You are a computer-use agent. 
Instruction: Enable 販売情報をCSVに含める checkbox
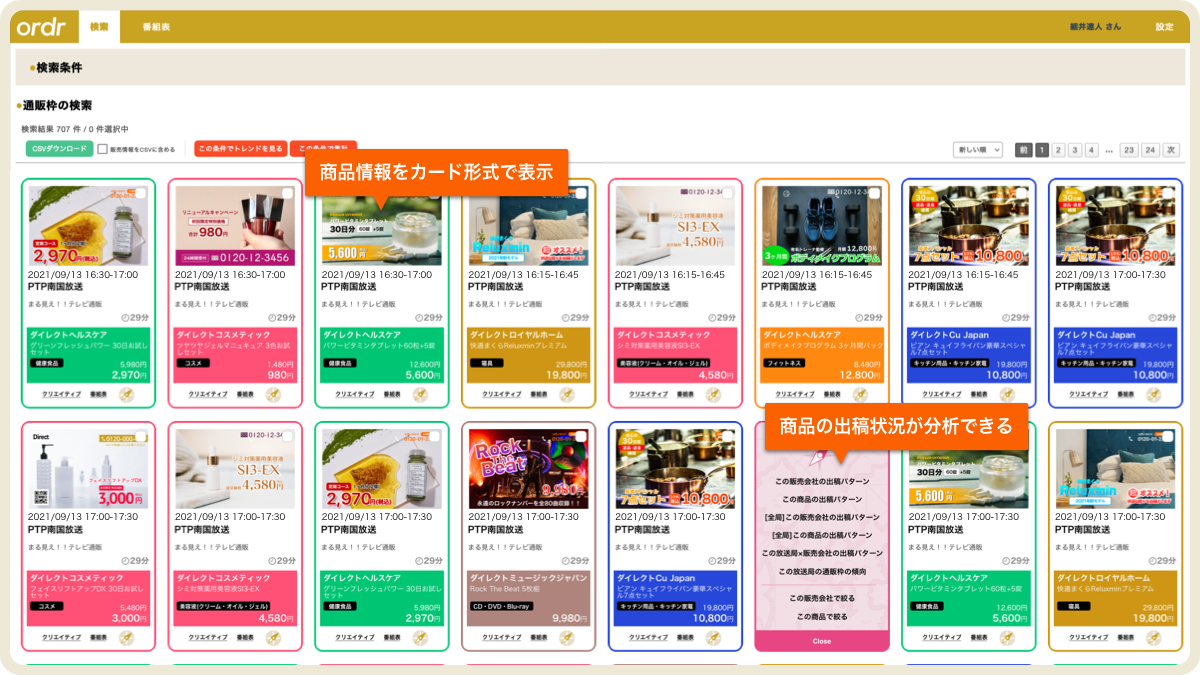point(102,149)
